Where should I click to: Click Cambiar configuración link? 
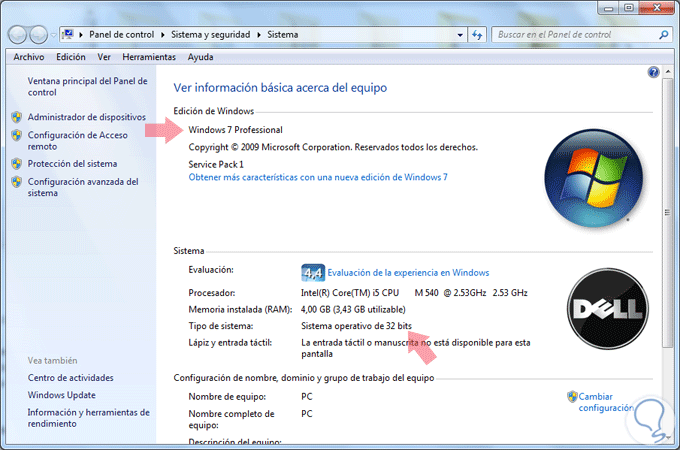[606, 402]
